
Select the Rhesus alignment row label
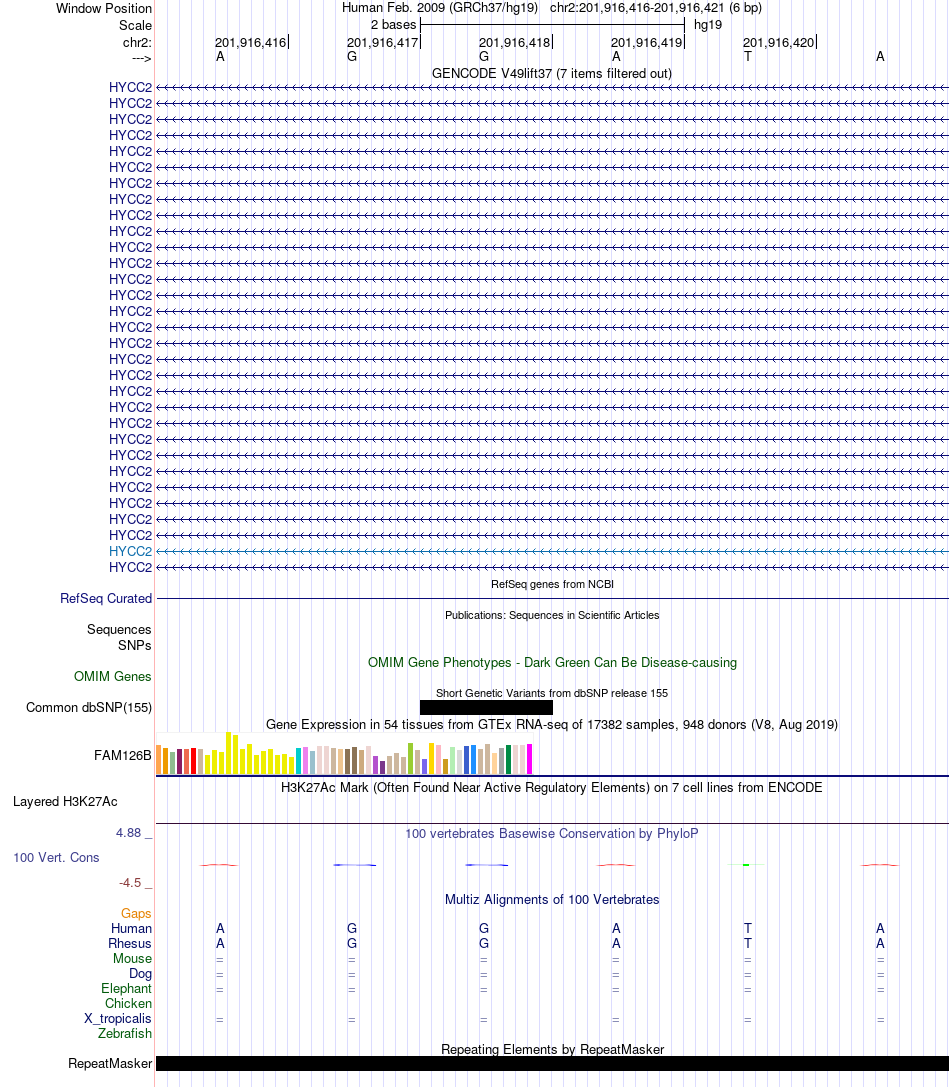(x=130, y=943)
